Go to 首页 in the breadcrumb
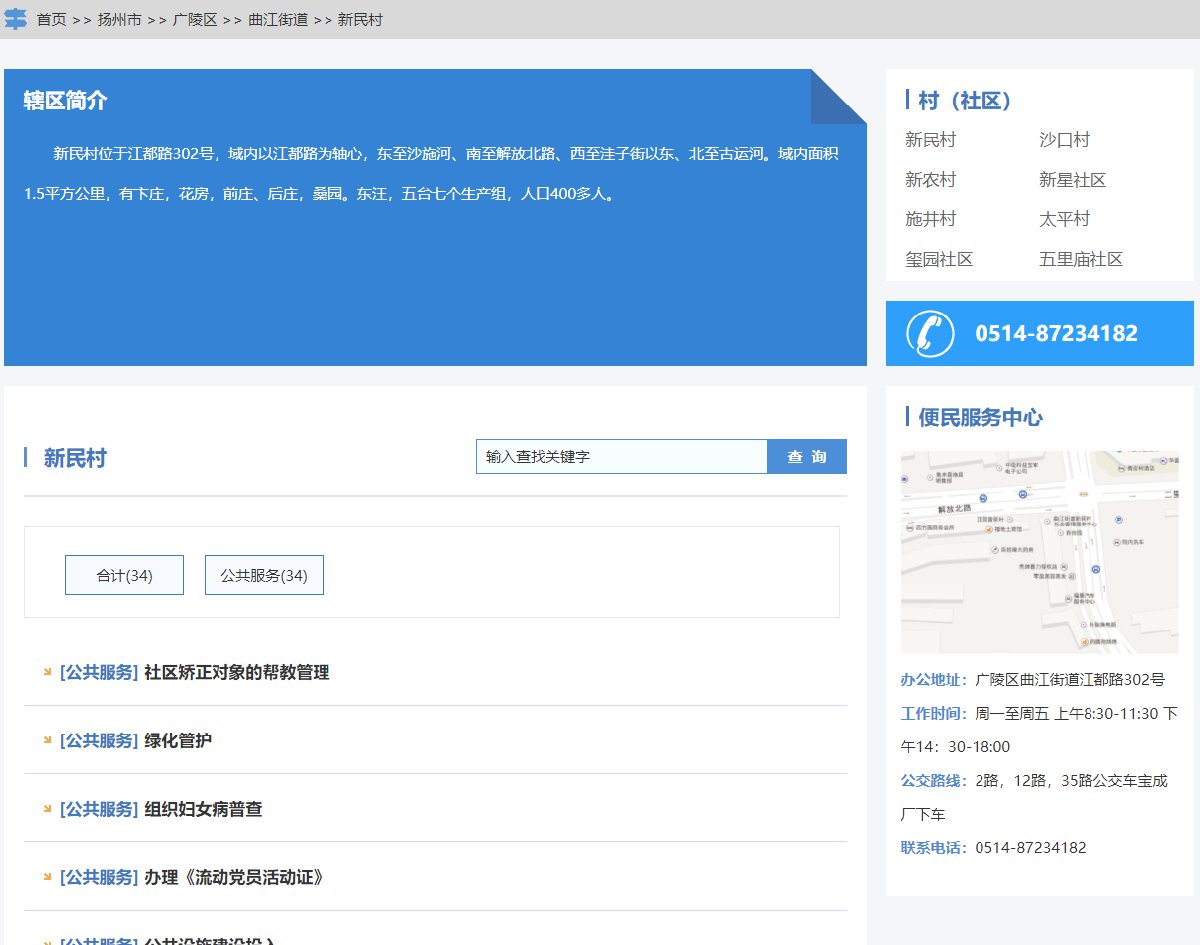Image resolution: width=1200 pixels, height=945 pixels. (51, 20)
